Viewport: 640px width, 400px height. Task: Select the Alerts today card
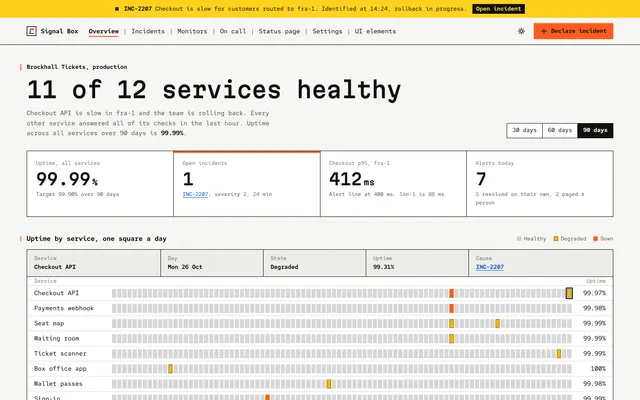pos(540,184)
